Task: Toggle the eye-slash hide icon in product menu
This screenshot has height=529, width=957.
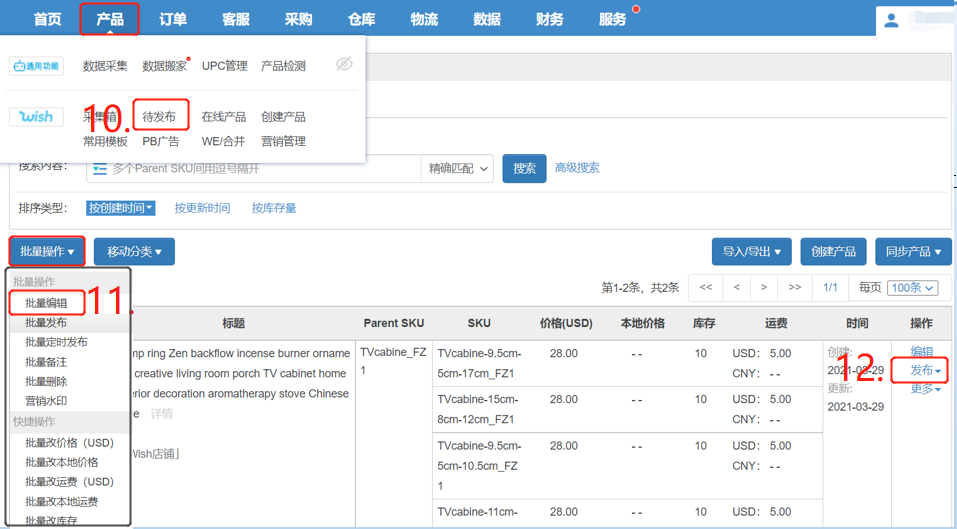Action: click(344, 63)
